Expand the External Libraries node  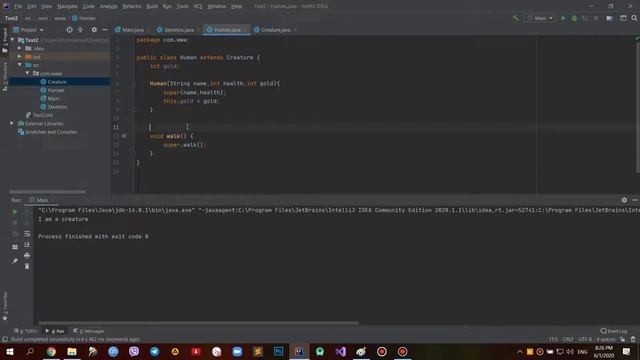(12, 123)
